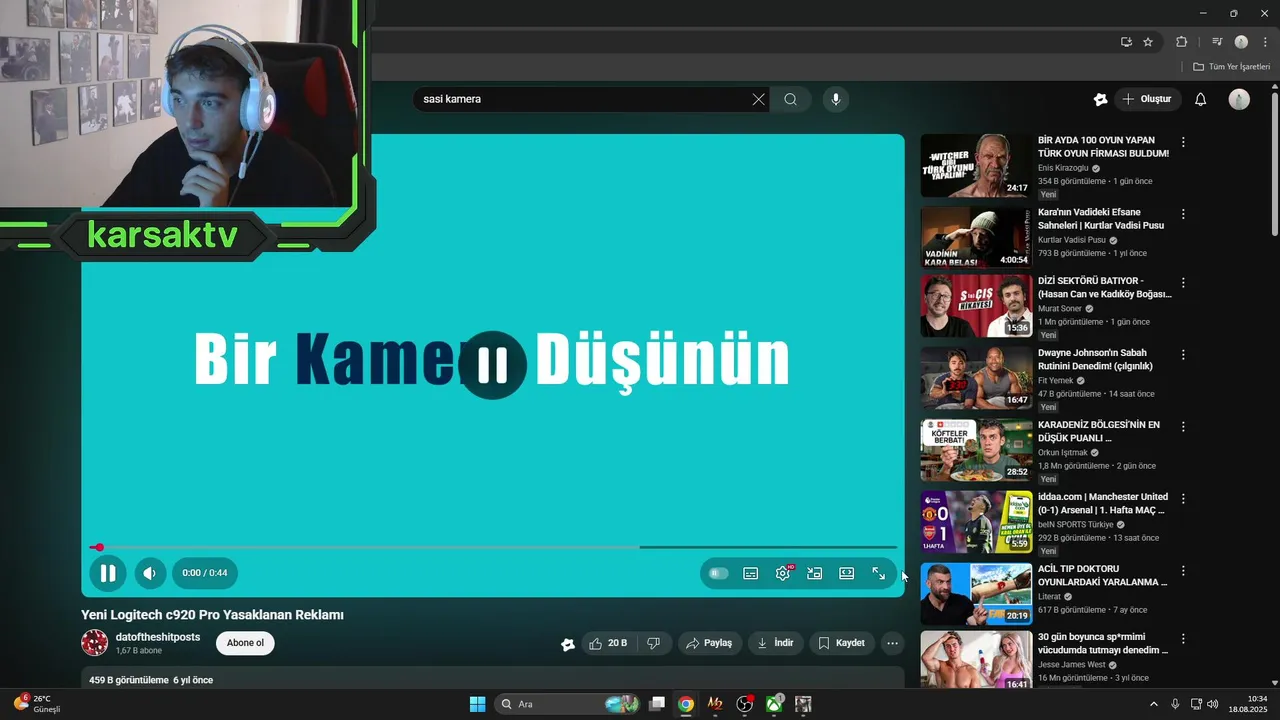
Task: Open the Orkun Işıtmak channel name
Action: [1064, 453]
